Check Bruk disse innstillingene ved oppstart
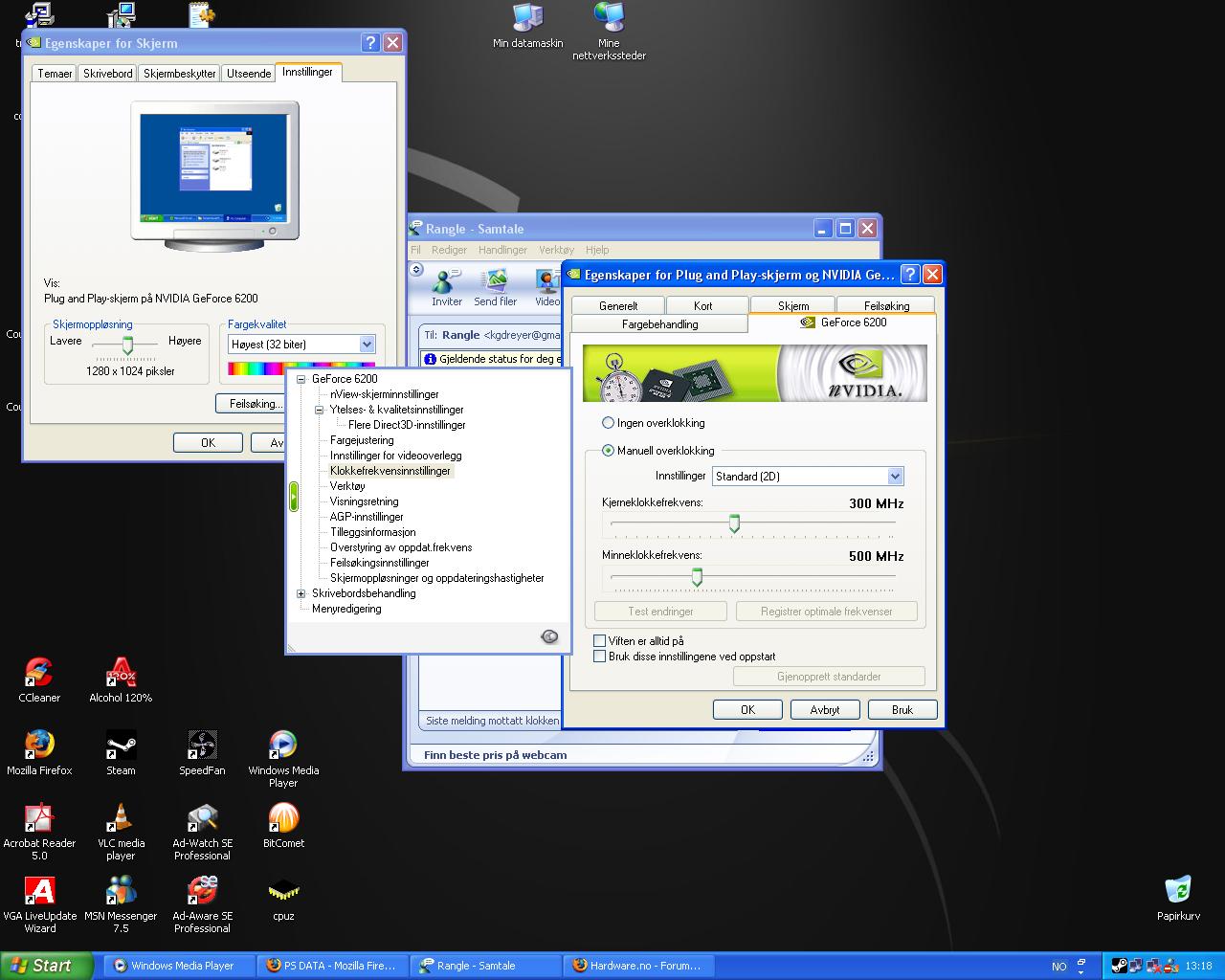 click(x=600, y=657)
